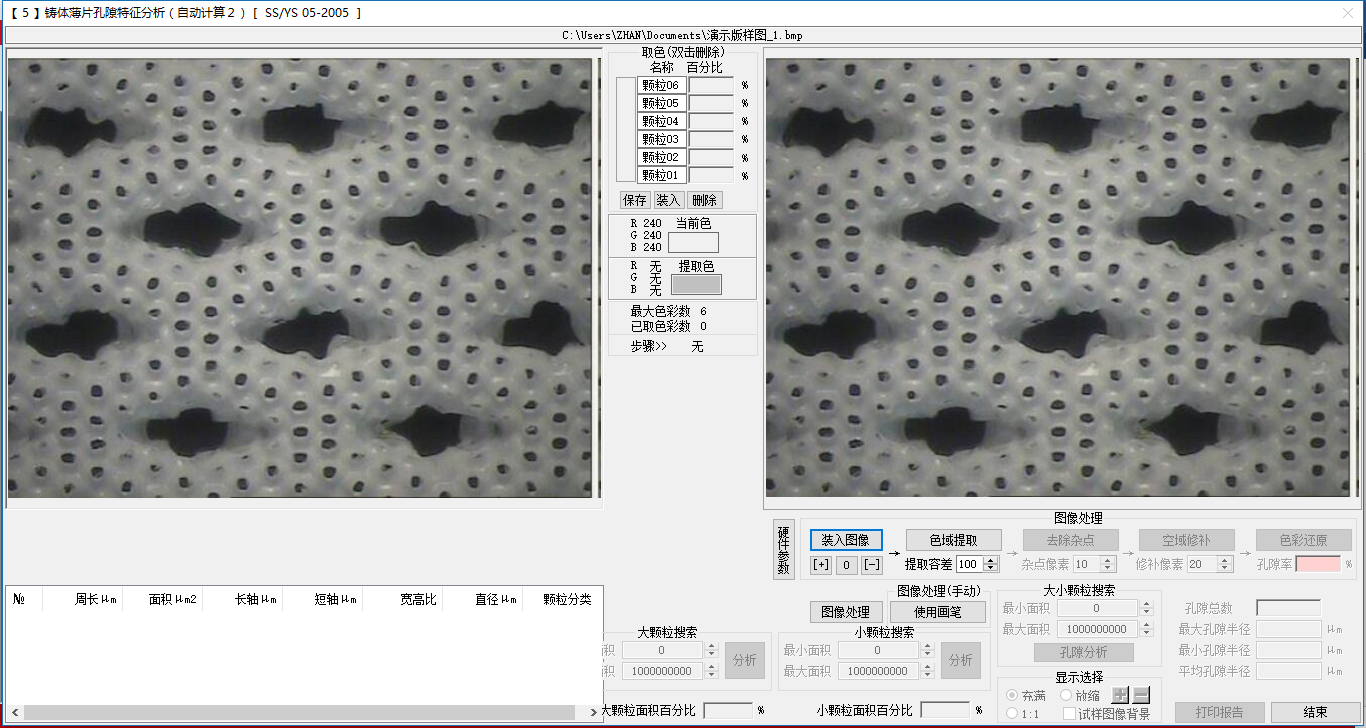Click the results table horizontal scrollbar
Screen dimensions: 1366x728
coord(300,712)
